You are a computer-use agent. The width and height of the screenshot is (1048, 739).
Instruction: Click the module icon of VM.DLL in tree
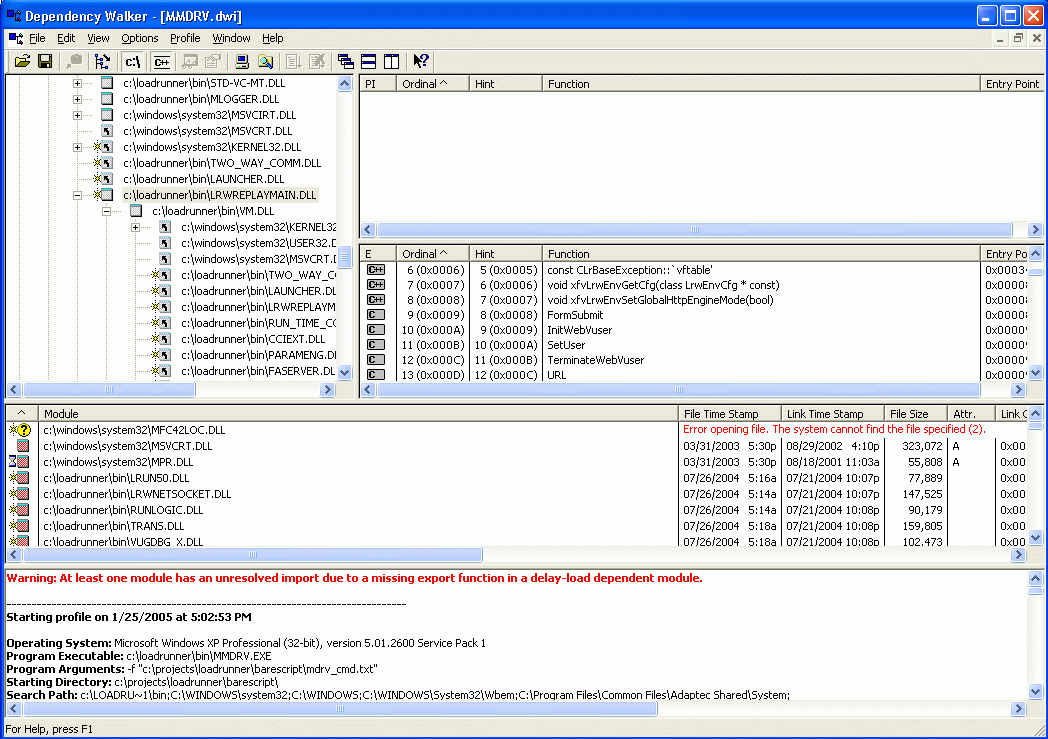click(136, 211)
